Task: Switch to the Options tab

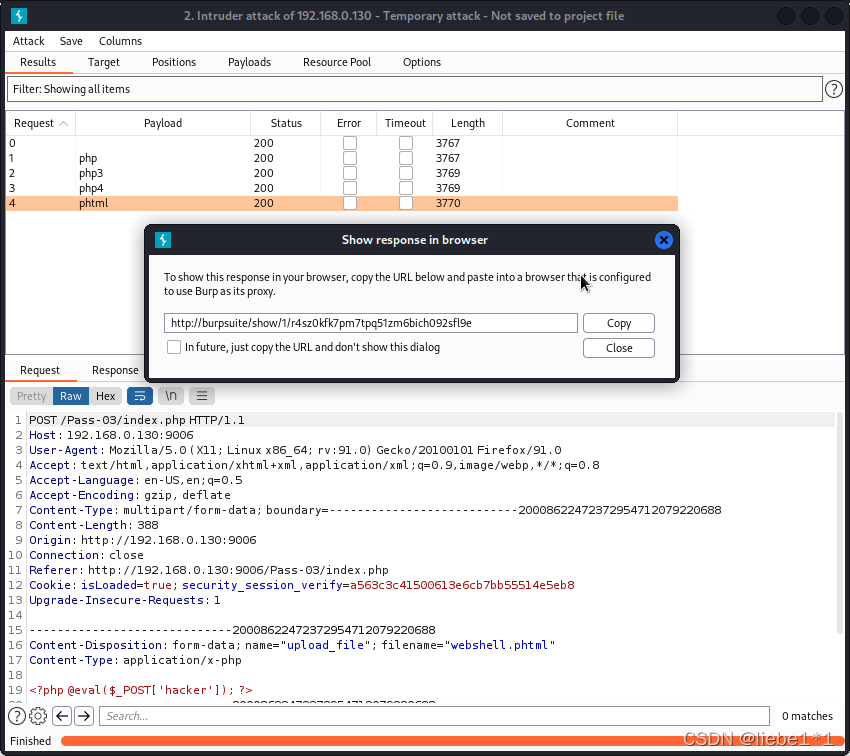Action: (422, 62)
